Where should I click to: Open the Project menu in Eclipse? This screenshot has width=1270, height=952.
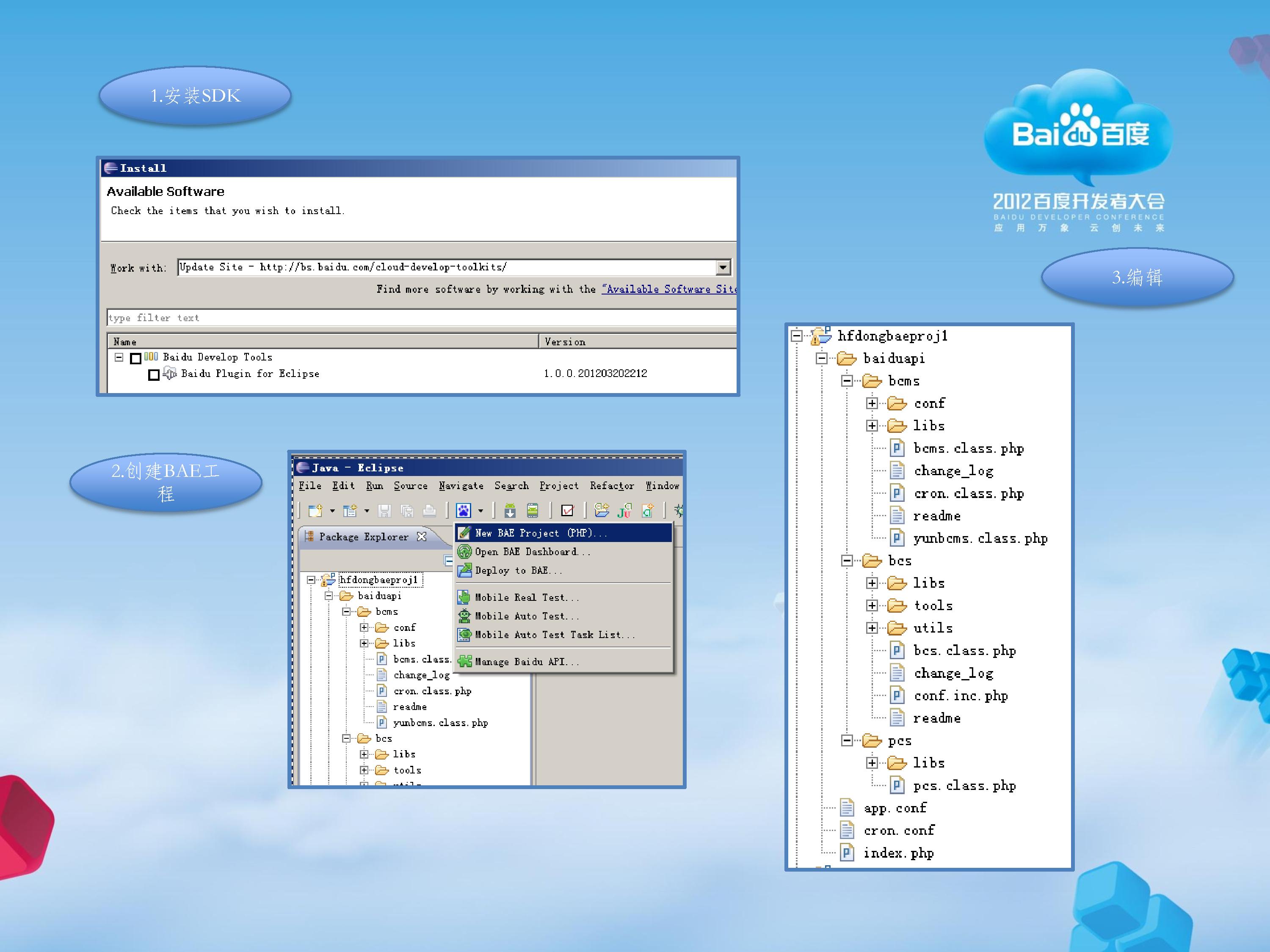pyautogui.click(x=559, y=485)
